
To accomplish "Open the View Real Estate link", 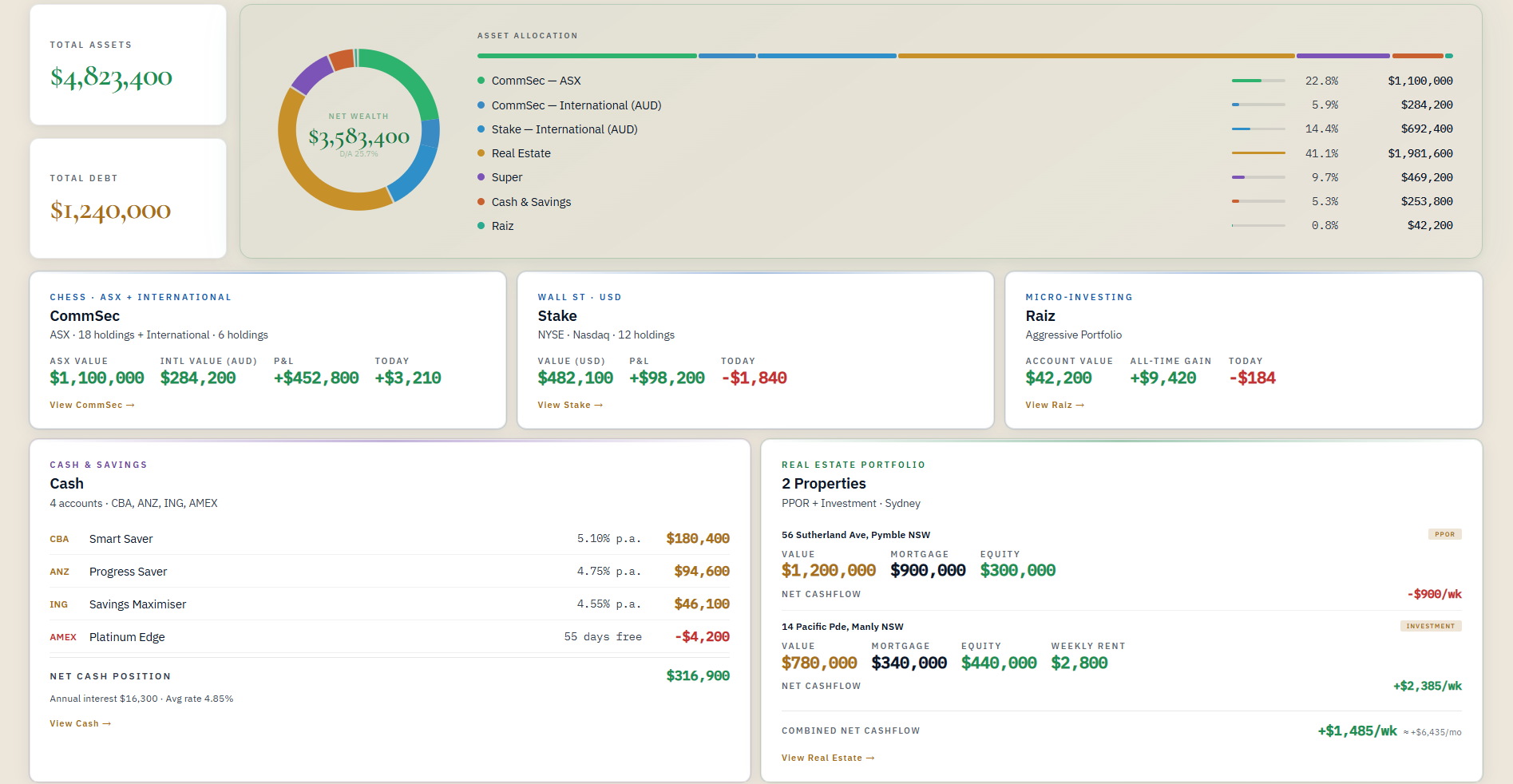I will pyautogui.click(x=828, y=758).
